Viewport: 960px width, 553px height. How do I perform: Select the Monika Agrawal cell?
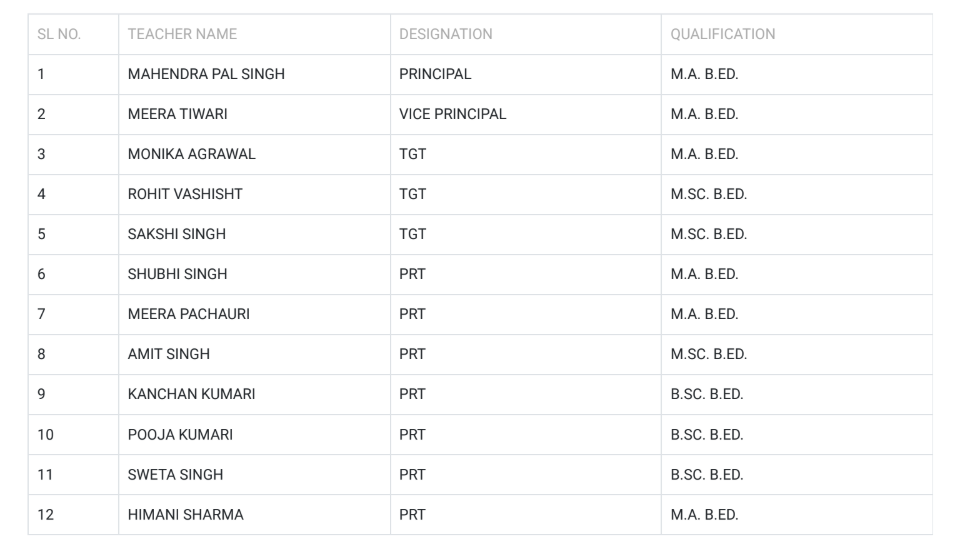coord(191,154)
